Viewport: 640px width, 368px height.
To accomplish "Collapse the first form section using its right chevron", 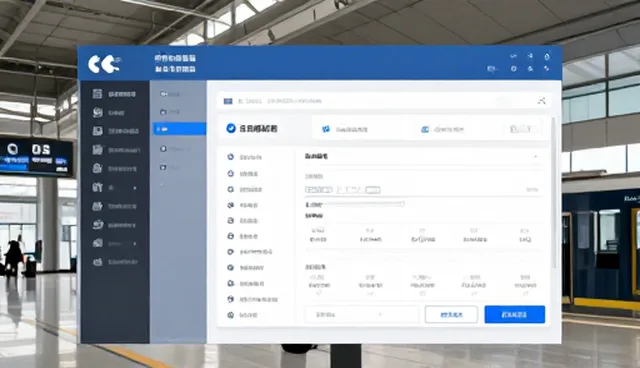I will [x=536, y=157].
